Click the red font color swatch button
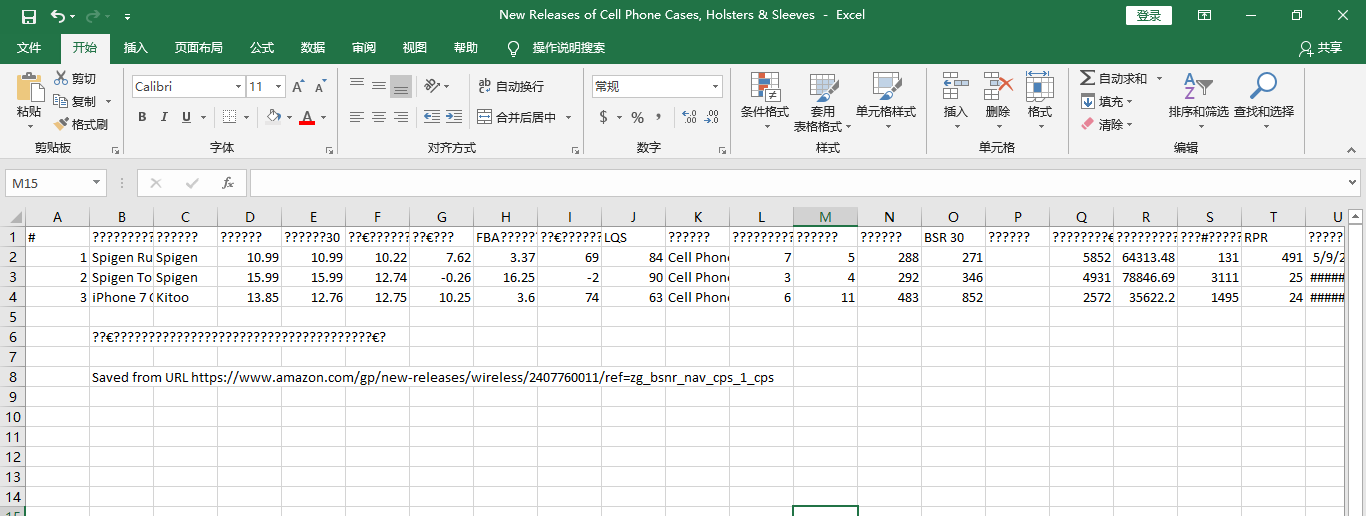Screen dimensions: 1366x516 click(307, 117)
